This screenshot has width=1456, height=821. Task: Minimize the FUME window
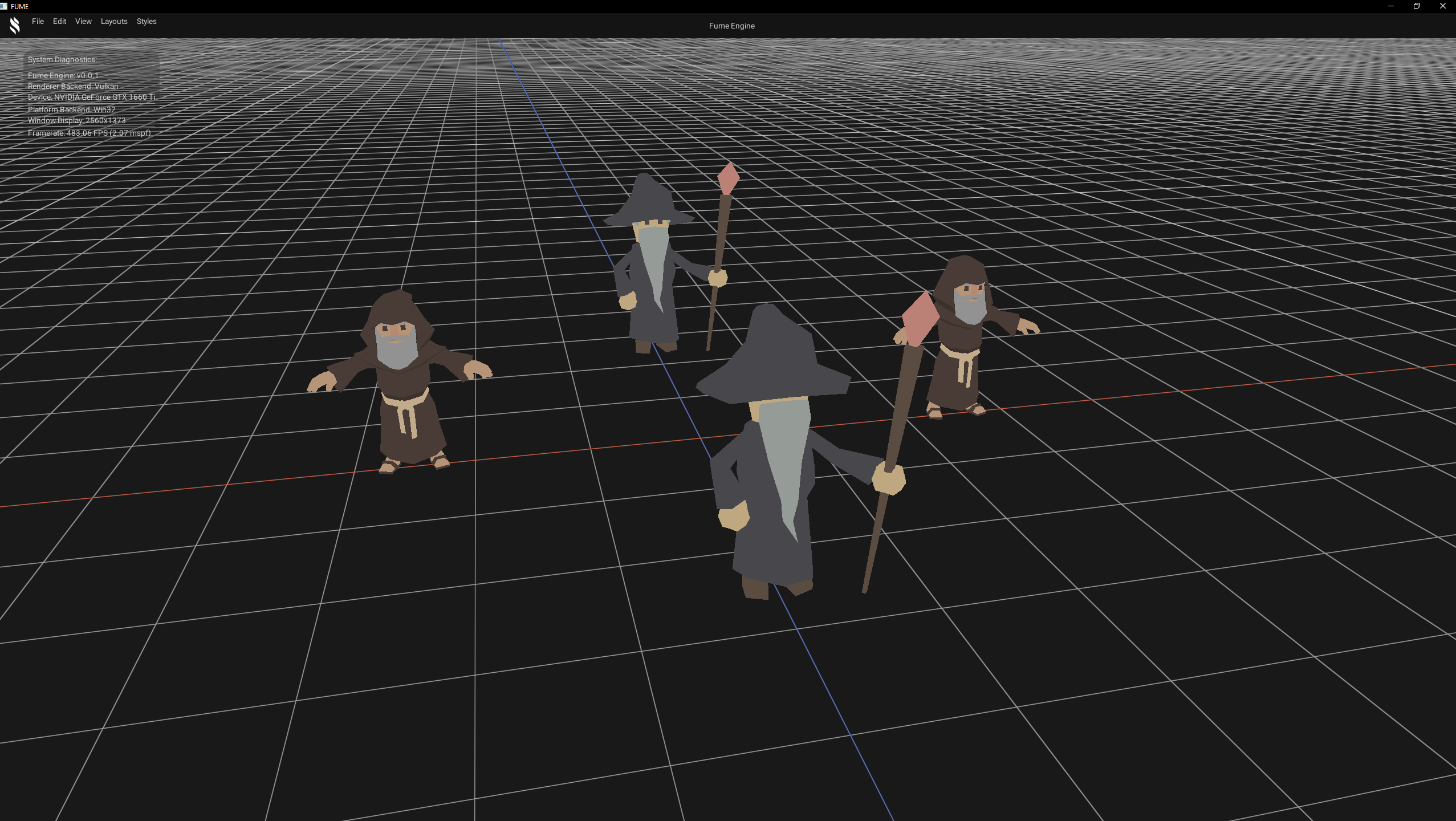click(1391, 6)
